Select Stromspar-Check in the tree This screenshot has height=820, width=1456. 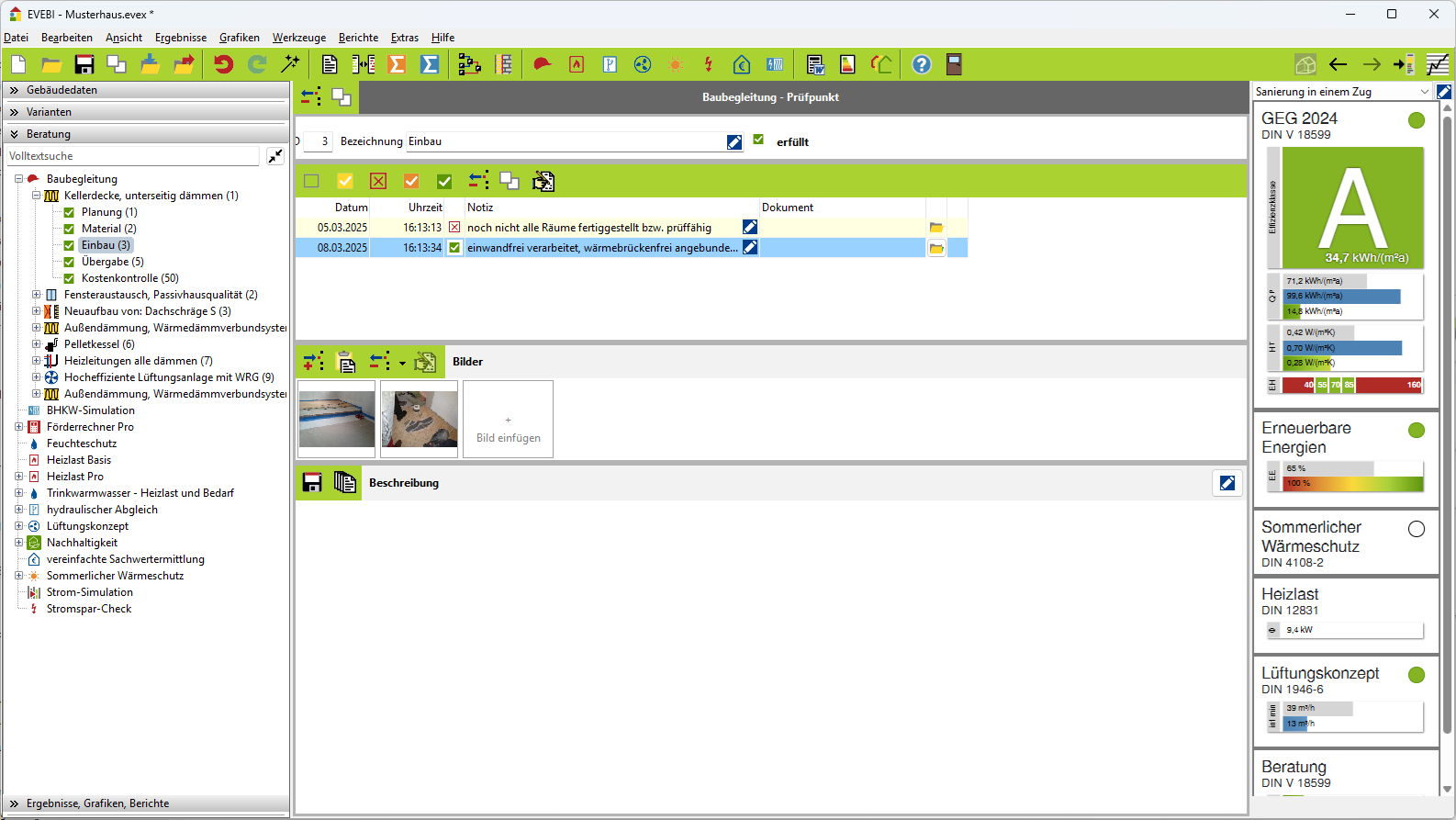point(89,609)
